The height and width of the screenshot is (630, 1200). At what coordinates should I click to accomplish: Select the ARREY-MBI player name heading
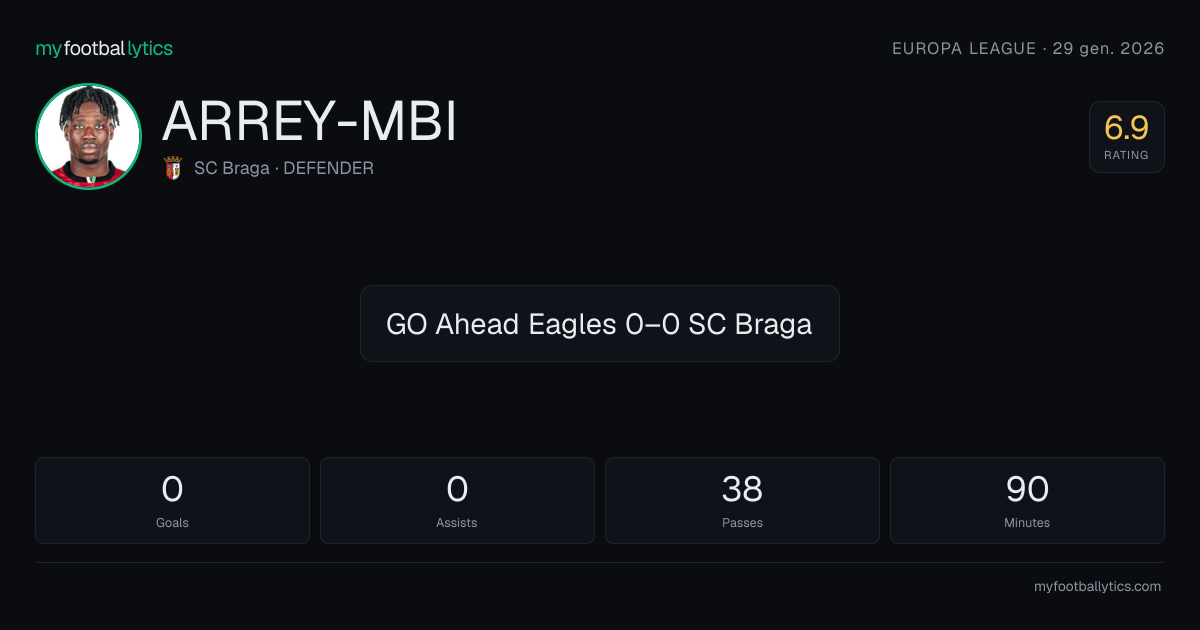coord(309,122)
